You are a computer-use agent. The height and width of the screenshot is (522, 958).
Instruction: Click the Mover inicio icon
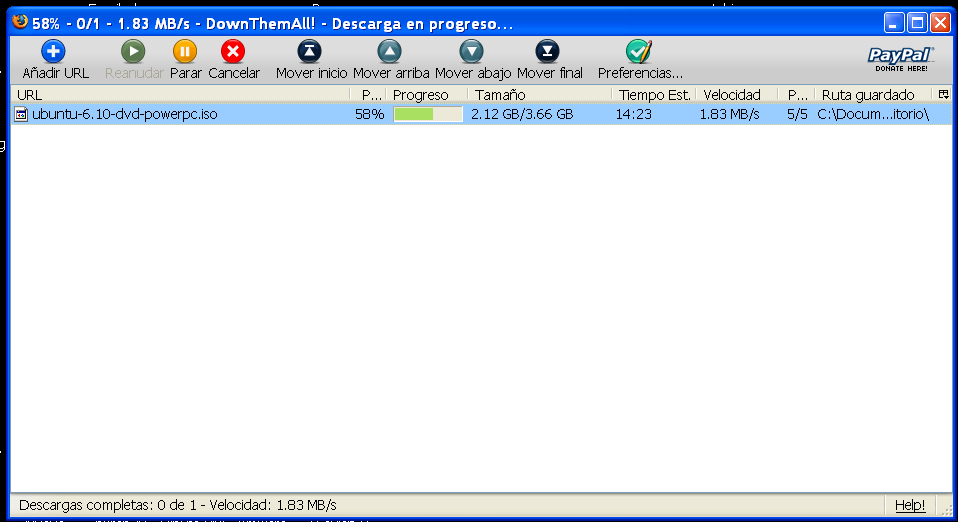click(x=310, y=51)
